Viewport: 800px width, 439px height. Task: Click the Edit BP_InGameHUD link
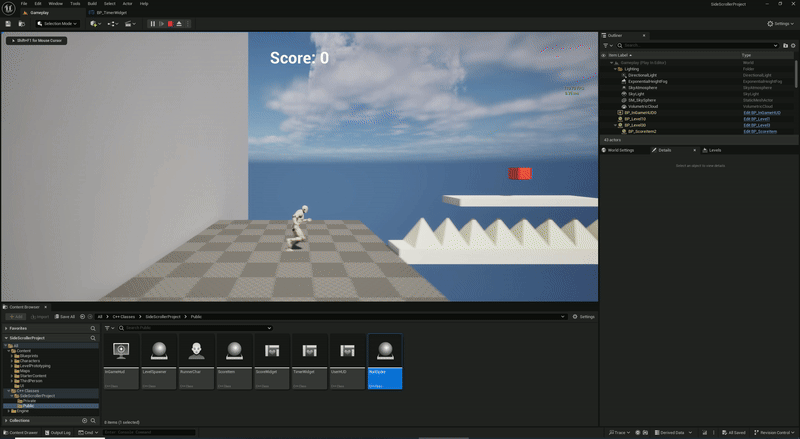(x=762, y=113)
